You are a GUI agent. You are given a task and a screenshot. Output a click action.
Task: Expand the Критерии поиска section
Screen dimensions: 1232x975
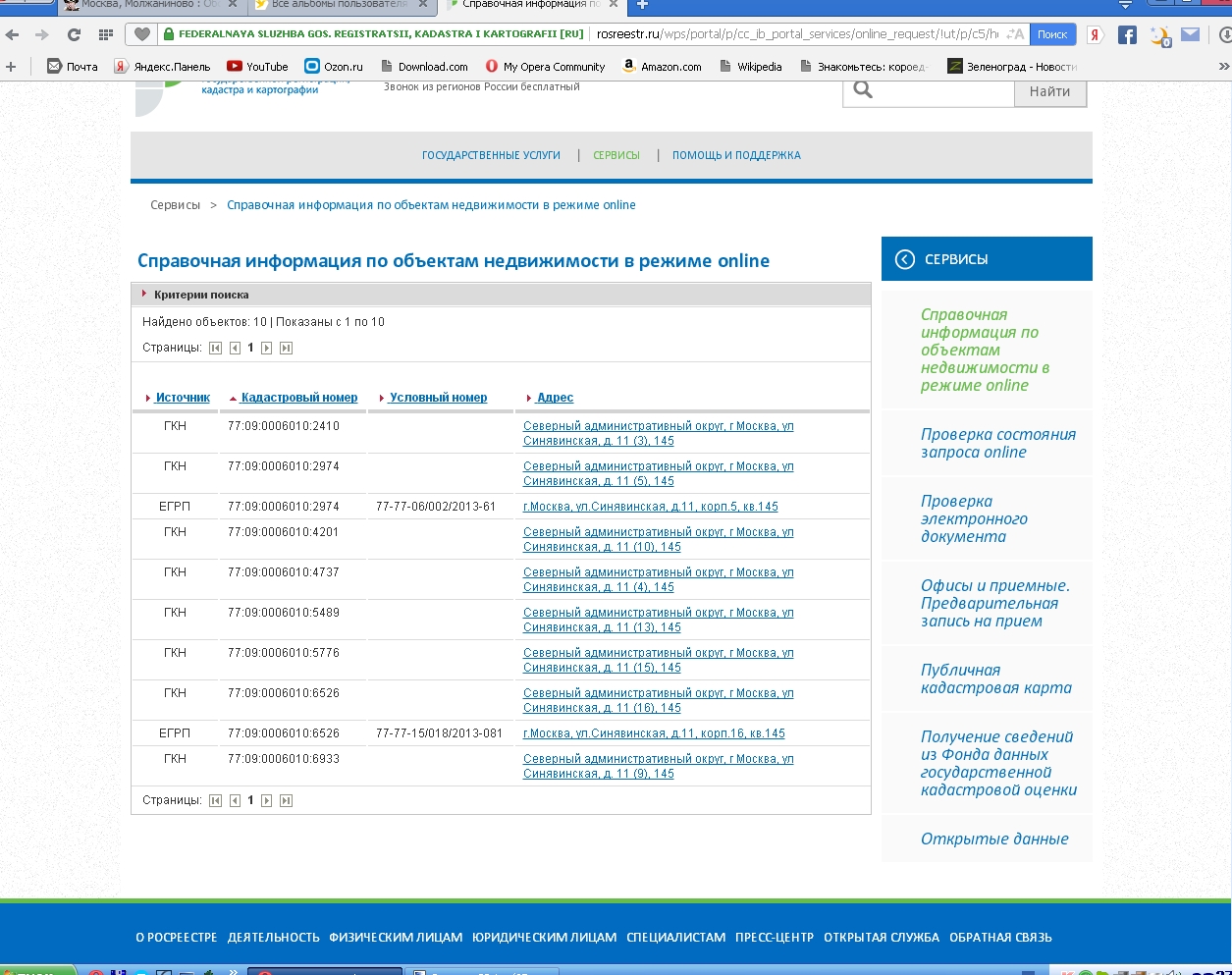pyautogui.click(x=200, y=295)
